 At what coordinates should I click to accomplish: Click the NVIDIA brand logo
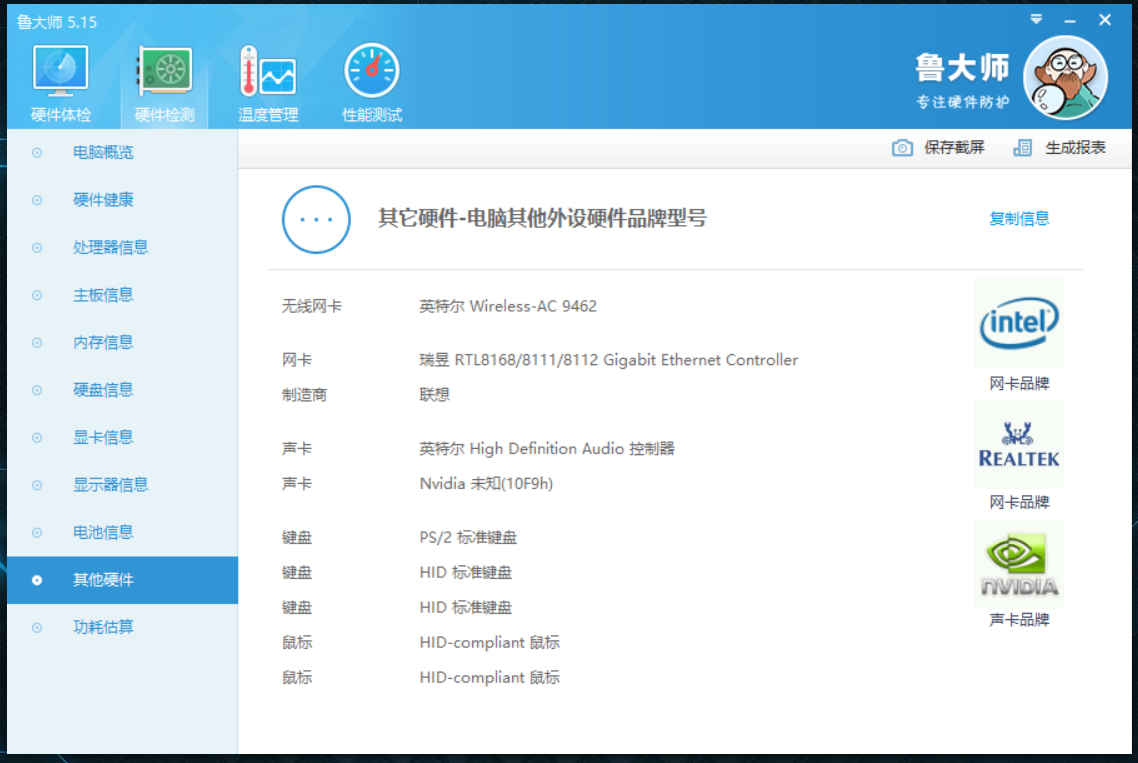coord(1019,564)
